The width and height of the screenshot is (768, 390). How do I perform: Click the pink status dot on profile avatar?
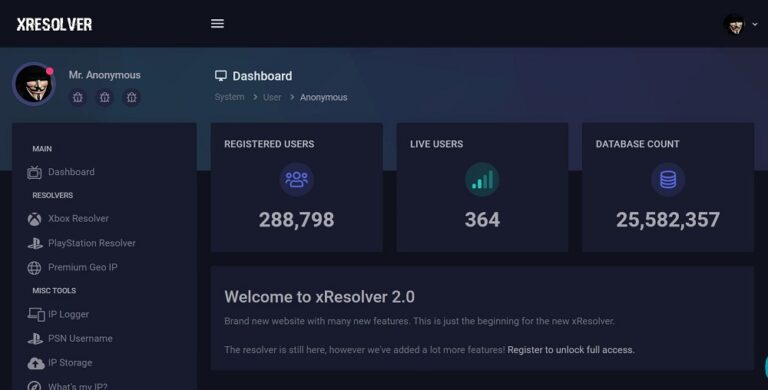click(x=49, y=72)
